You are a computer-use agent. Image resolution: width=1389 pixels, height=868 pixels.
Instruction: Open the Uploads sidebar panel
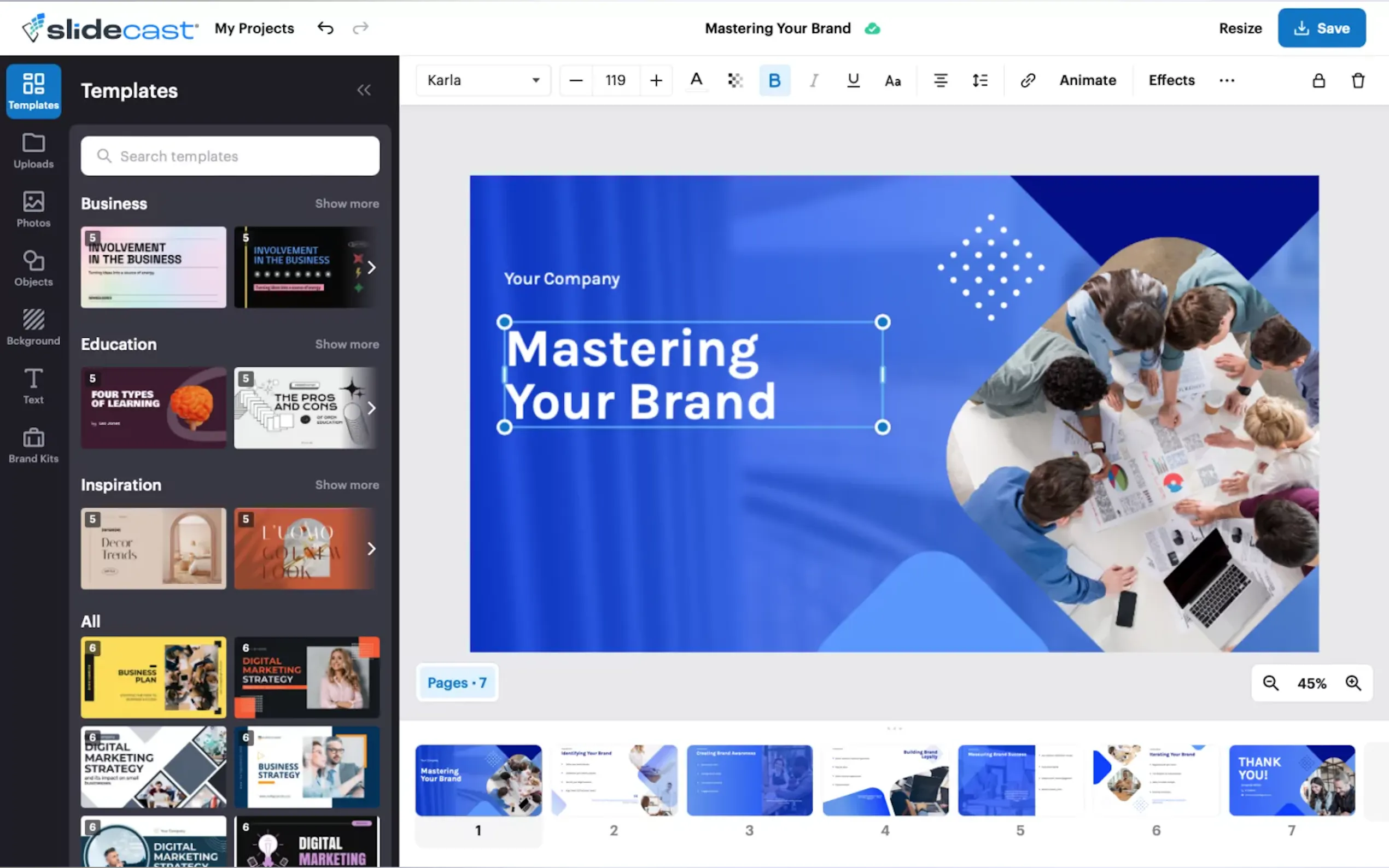click(x=33, y=150)
